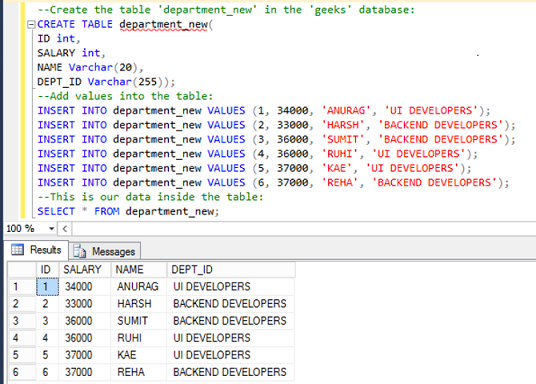The height and width of the screenshot is (384, 536).
Task: Click the RUHI name cell
Action: (x=138, y=338)
